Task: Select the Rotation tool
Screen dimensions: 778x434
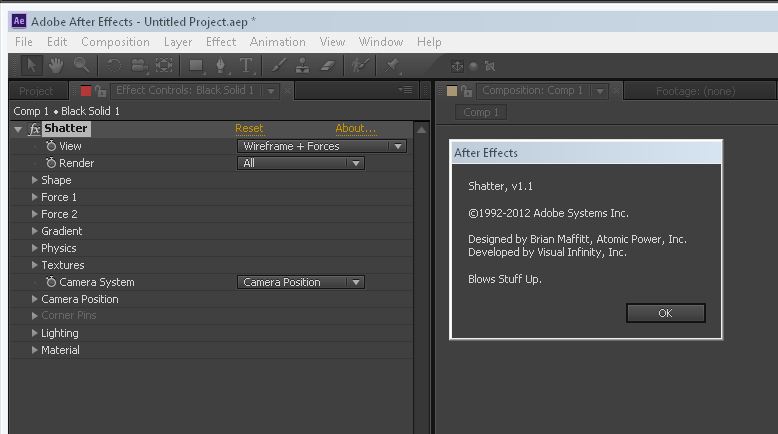Action: tap(114, 65)
